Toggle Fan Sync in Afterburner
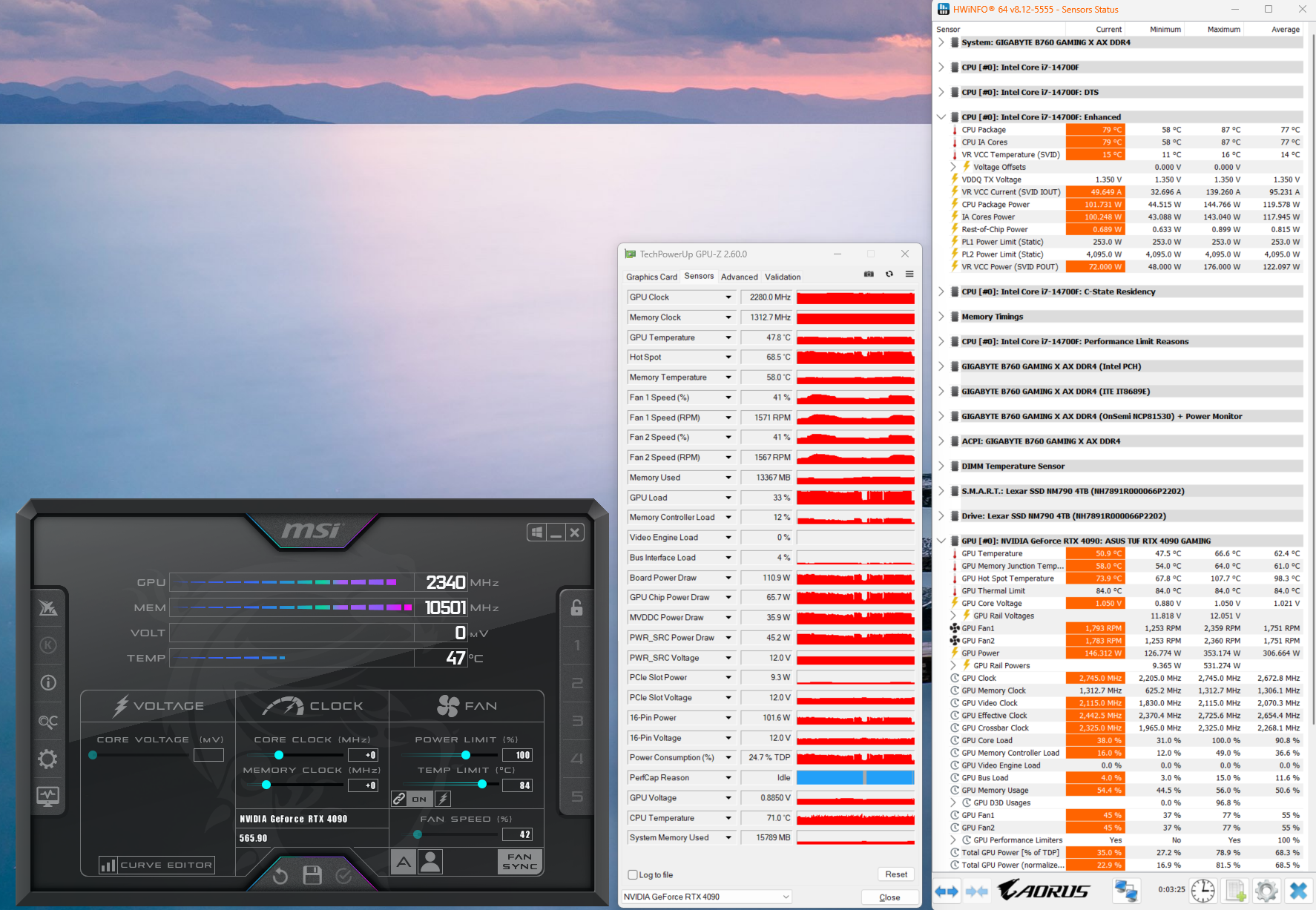 pos(520,862)
